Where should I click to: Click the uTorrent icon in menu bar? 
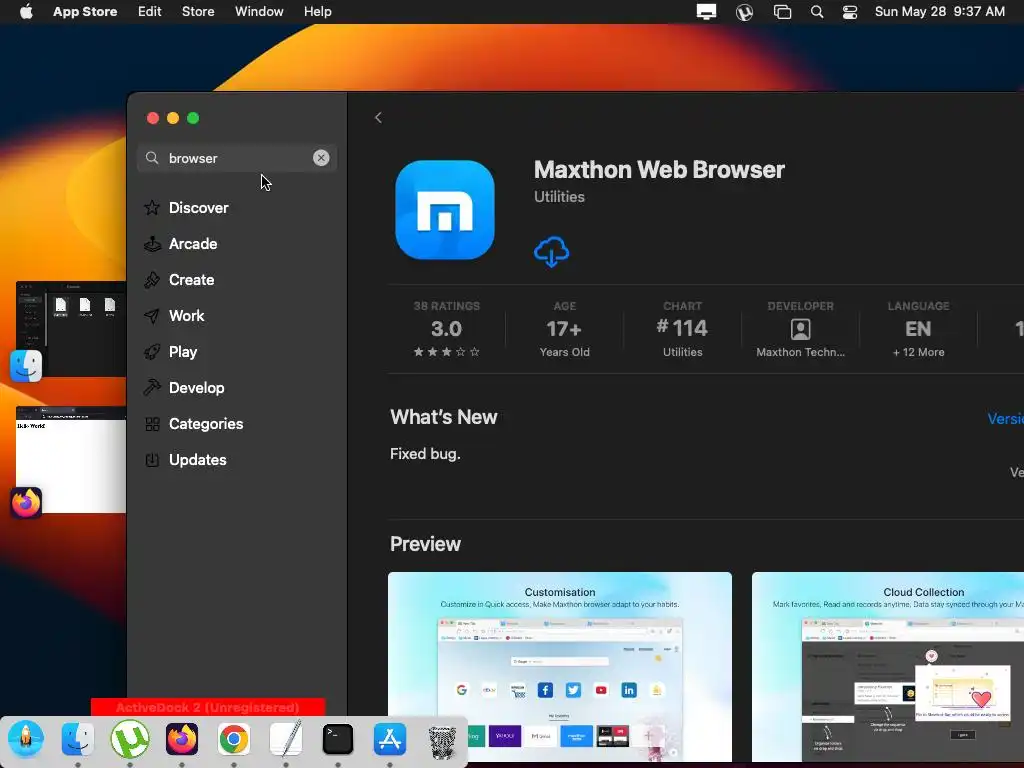[744, 12]
